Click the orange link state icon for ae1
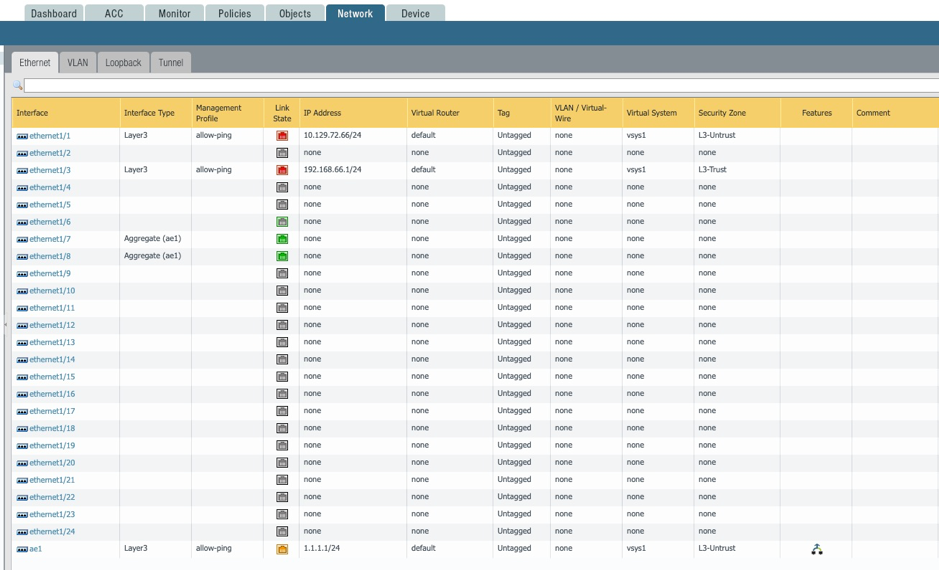 pos(282,549)
